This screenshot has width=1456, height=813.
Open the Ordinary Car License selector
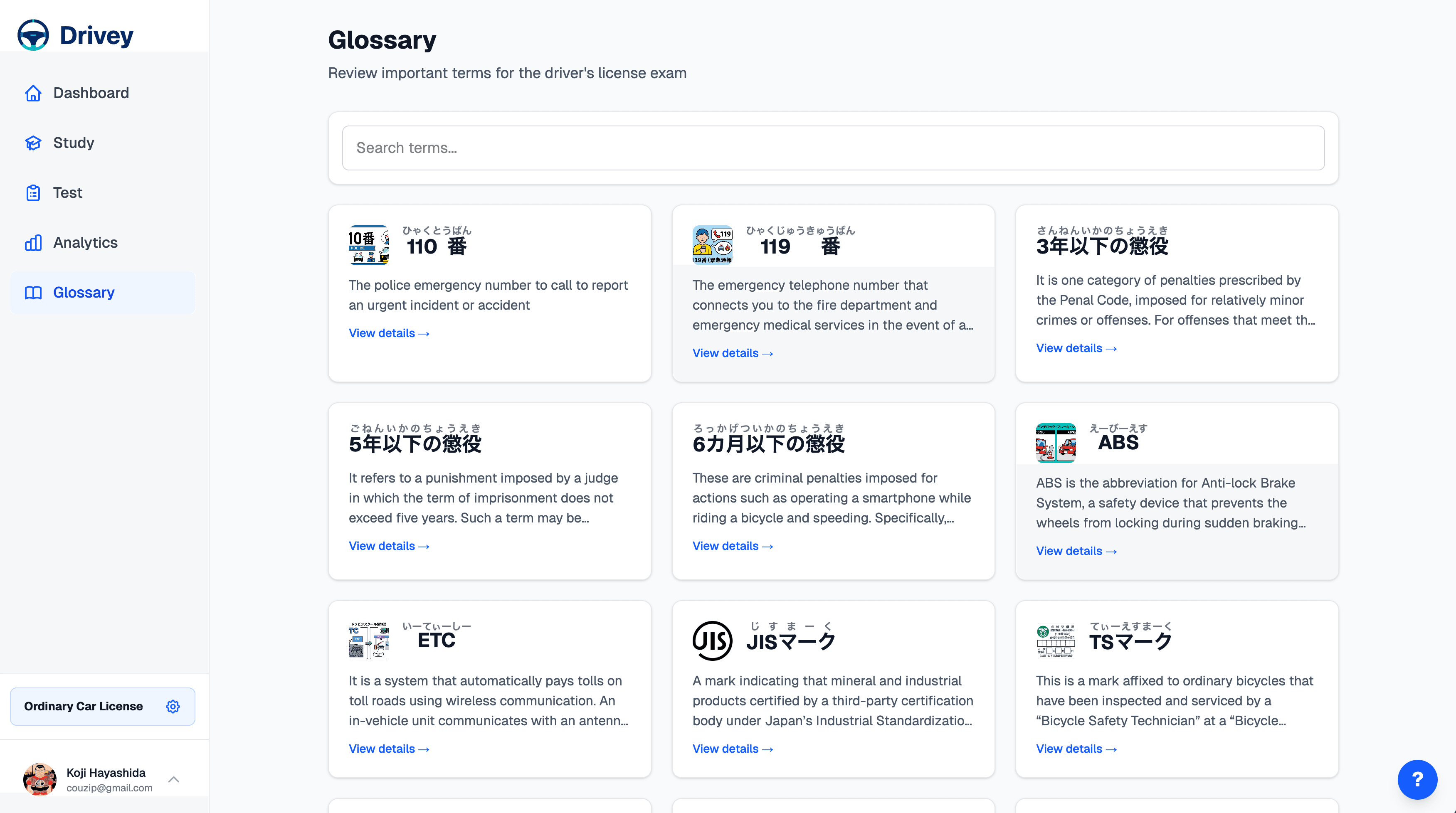coord(84,706)
